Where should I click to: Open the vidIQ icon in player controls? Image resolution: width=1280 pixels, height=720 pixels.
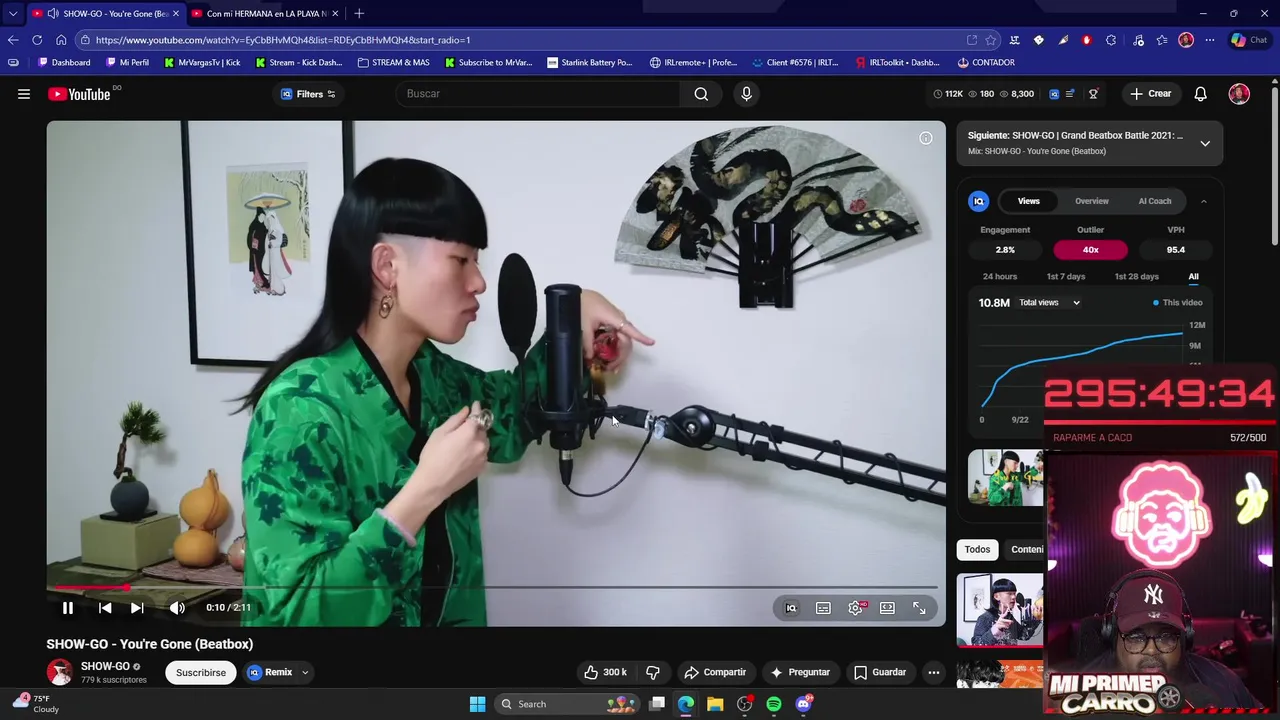(x=791, y=608)
